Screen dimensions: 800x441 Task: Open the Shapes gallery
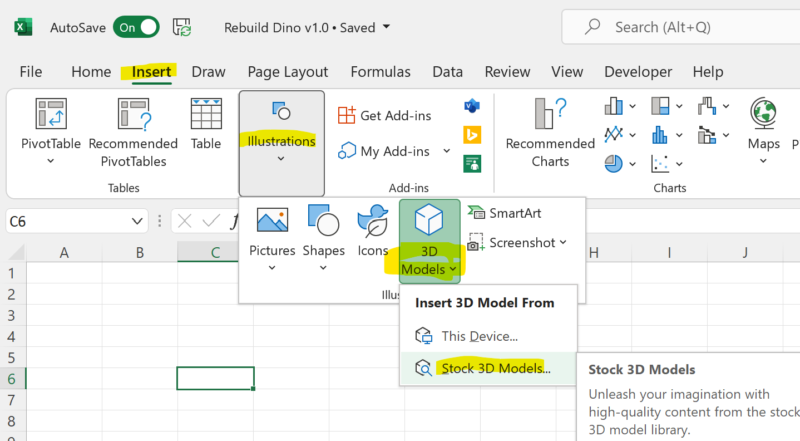323,238
